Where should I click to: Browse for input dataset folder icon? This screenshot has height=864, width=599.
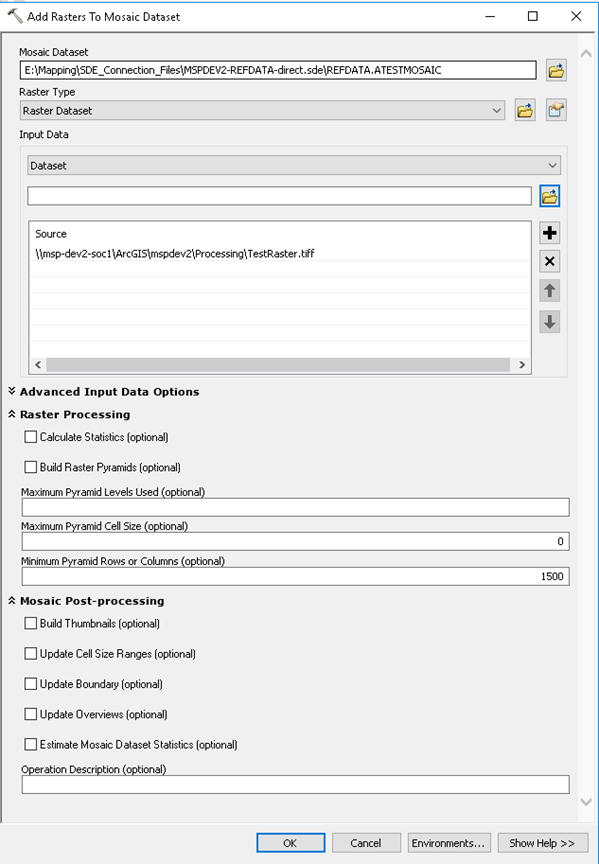click(549, 196)
